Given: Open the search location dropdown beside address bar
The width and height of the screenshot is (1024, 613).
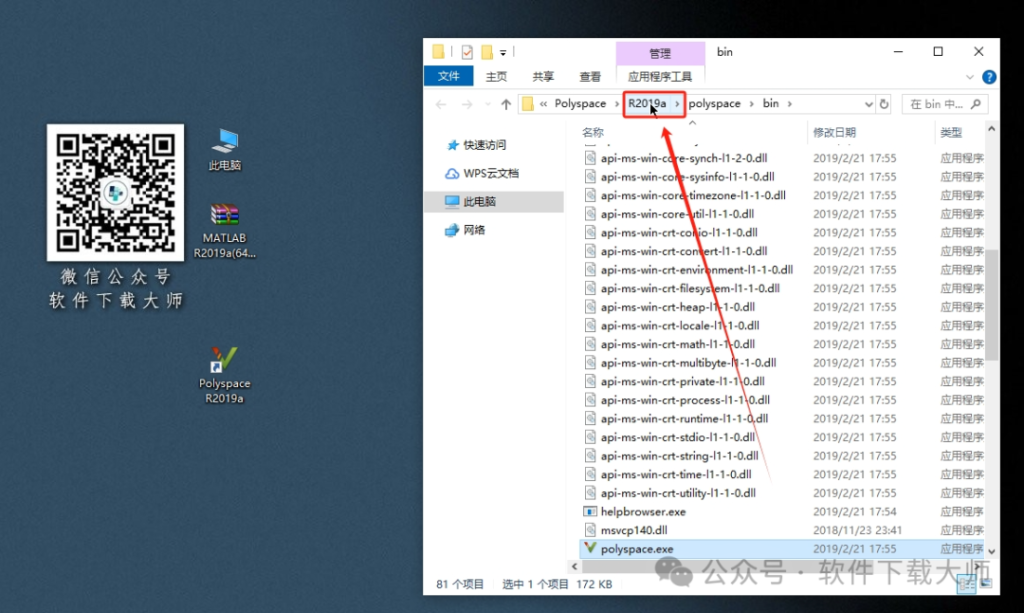Looking at the screenshot, I should (867, 103).
